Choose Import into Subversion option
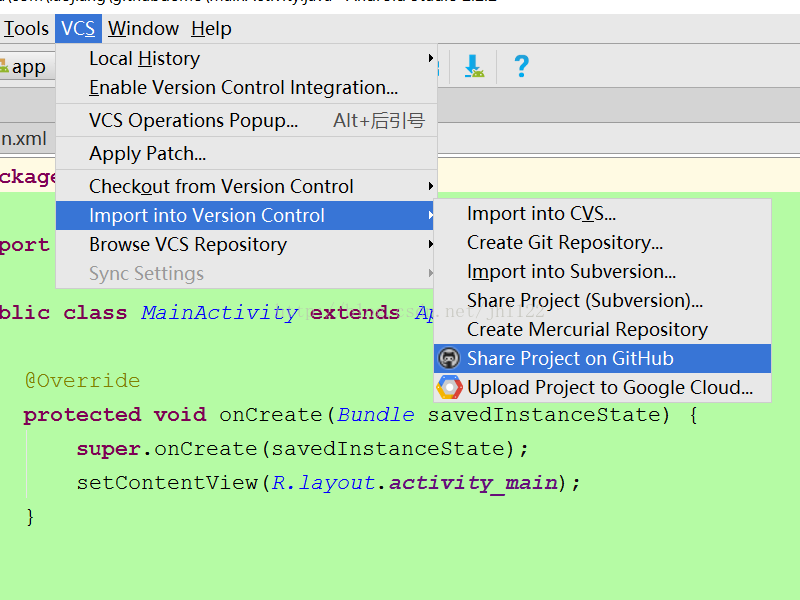This screenshot has height=600, width=800. click(x=602, y=271)
